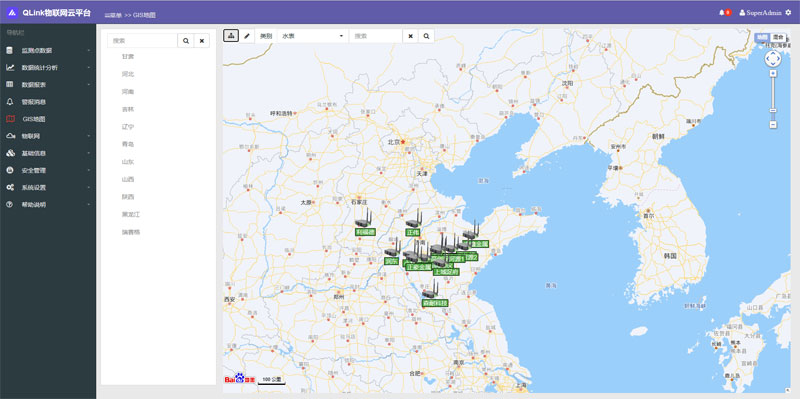The width and height of the screenshot is (800, 399).
Task: Select the pencil edit tool above map
Action: [x=247, y=36]
